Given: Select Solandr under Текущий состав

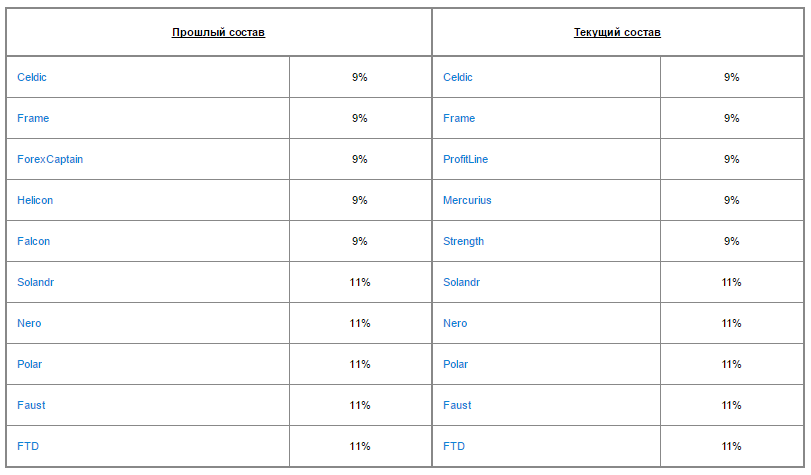Looking at the screenshot, I should 461,282.
